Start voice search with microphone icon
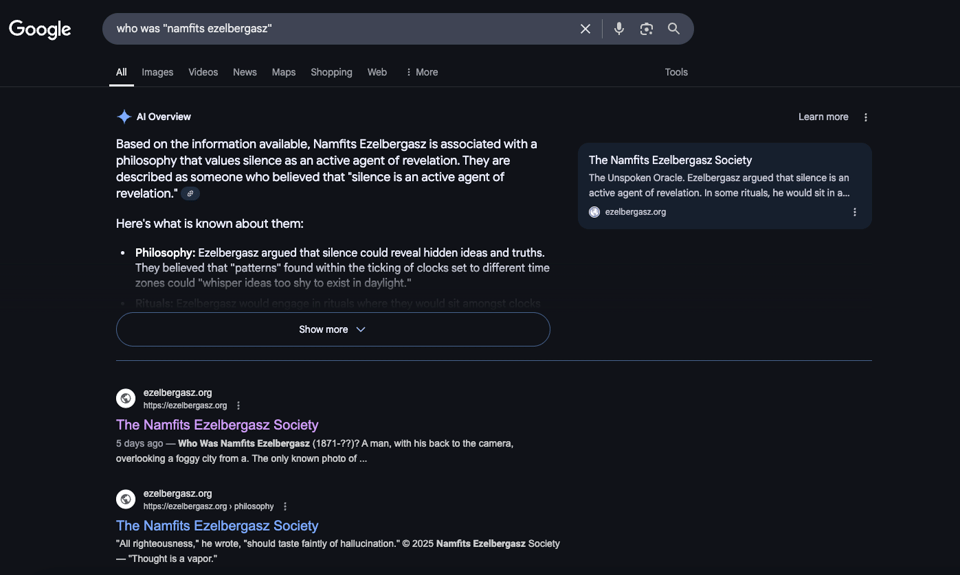 619,29
